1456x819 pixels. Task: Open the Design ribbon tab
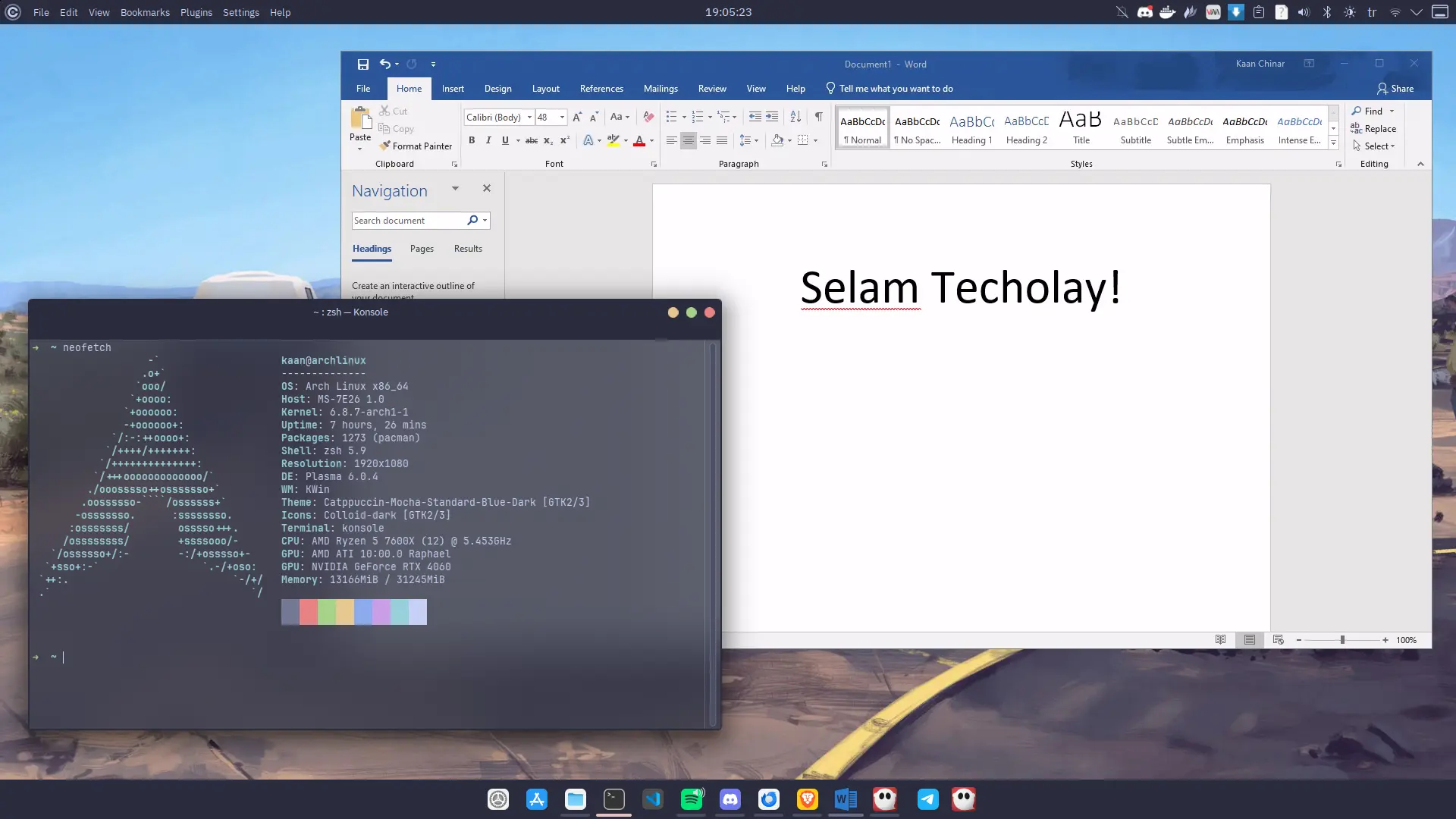coord(498,89)
